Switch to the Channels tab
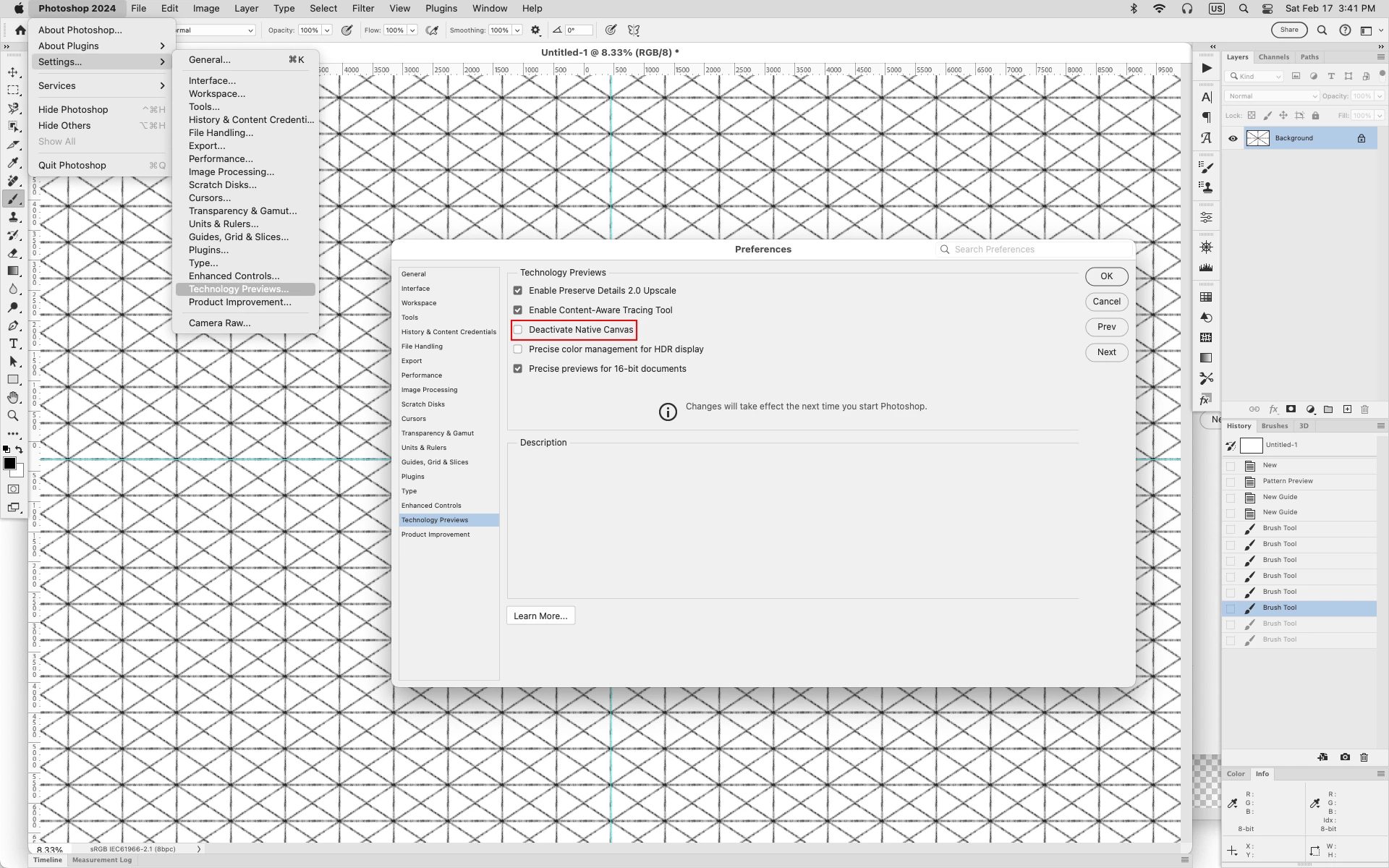This screenshot has width=1389, height=868. pyautogui.click(x=1273, y=57)
